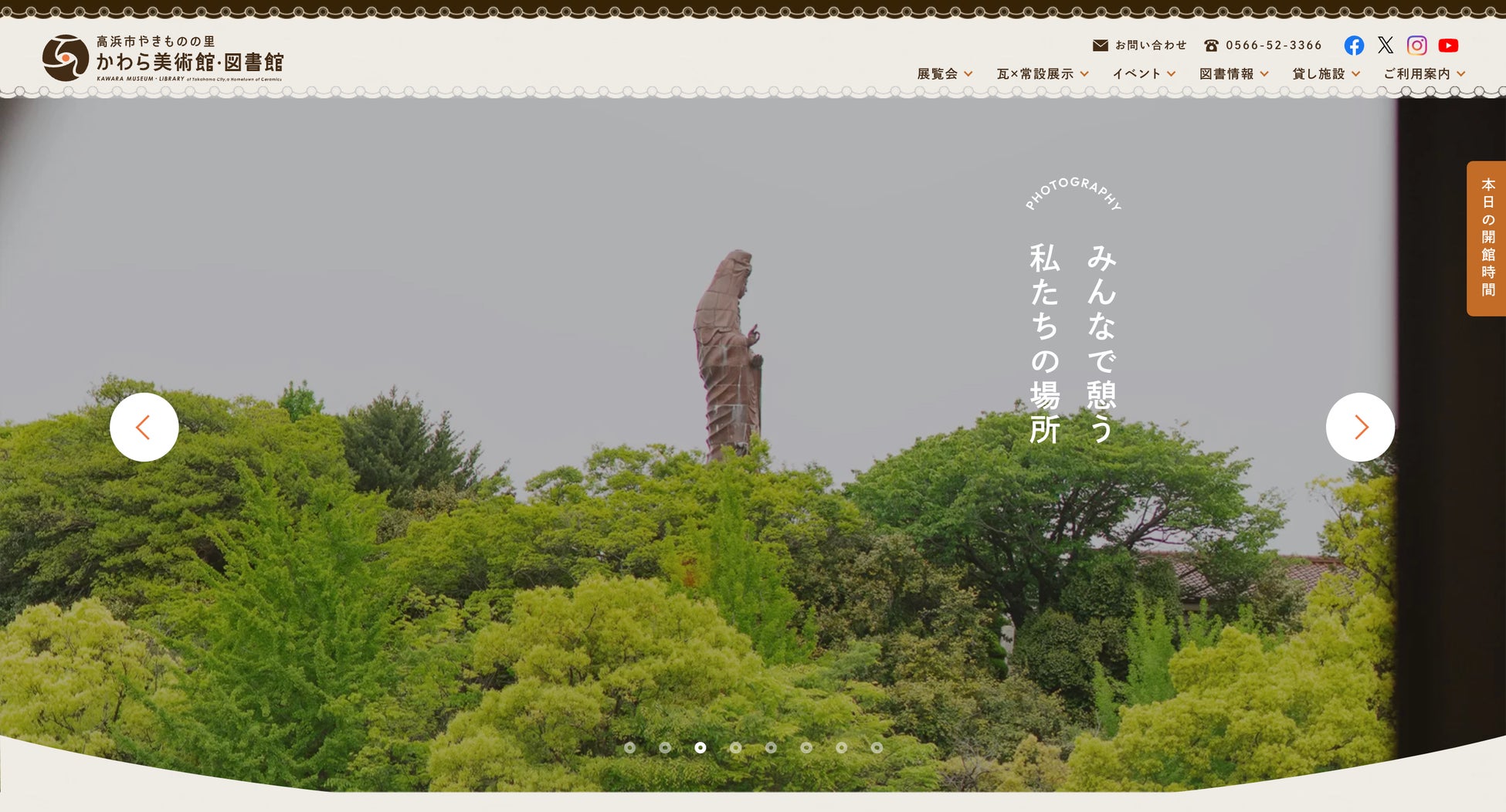Select the first slide indicator dot
The image size is (1506, 812).
tap(630, 747)
